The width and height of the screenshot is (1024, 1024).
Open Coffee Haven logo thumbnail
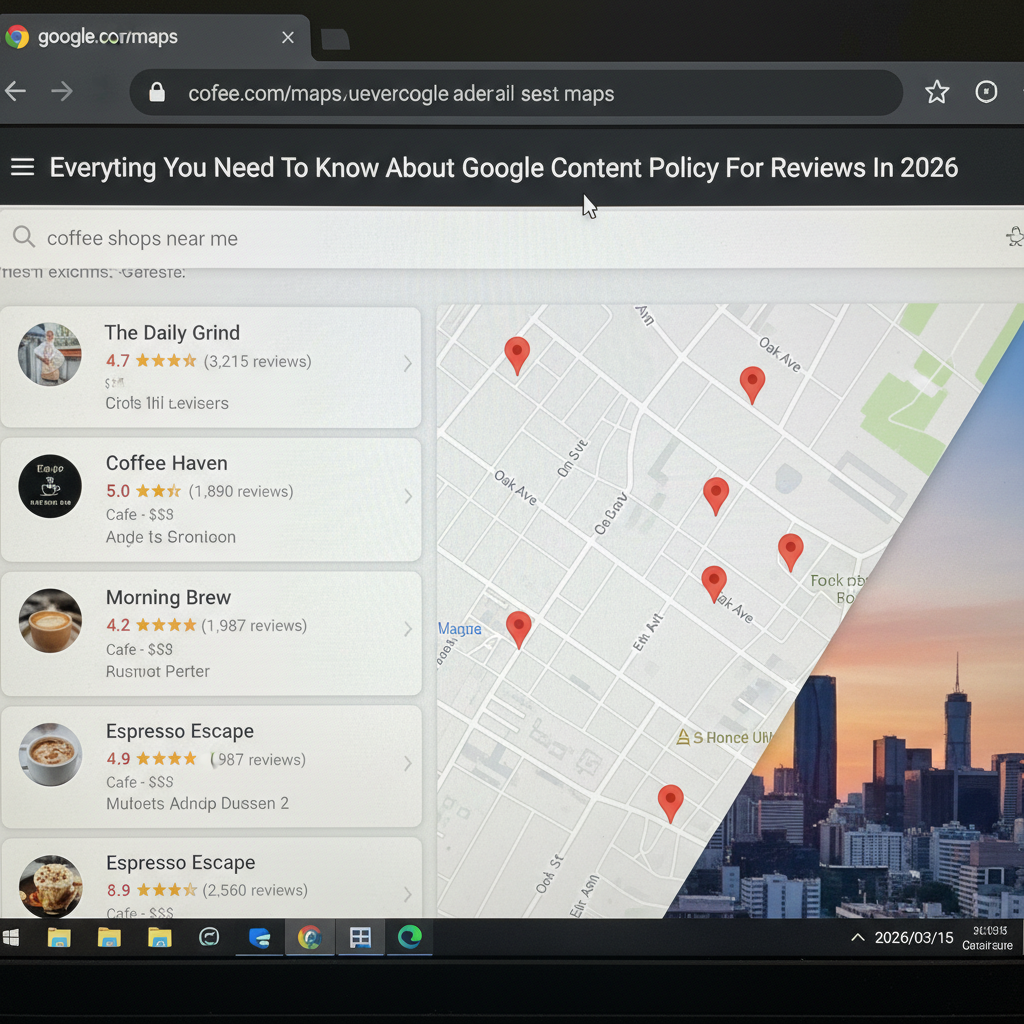tap(50, 486)
